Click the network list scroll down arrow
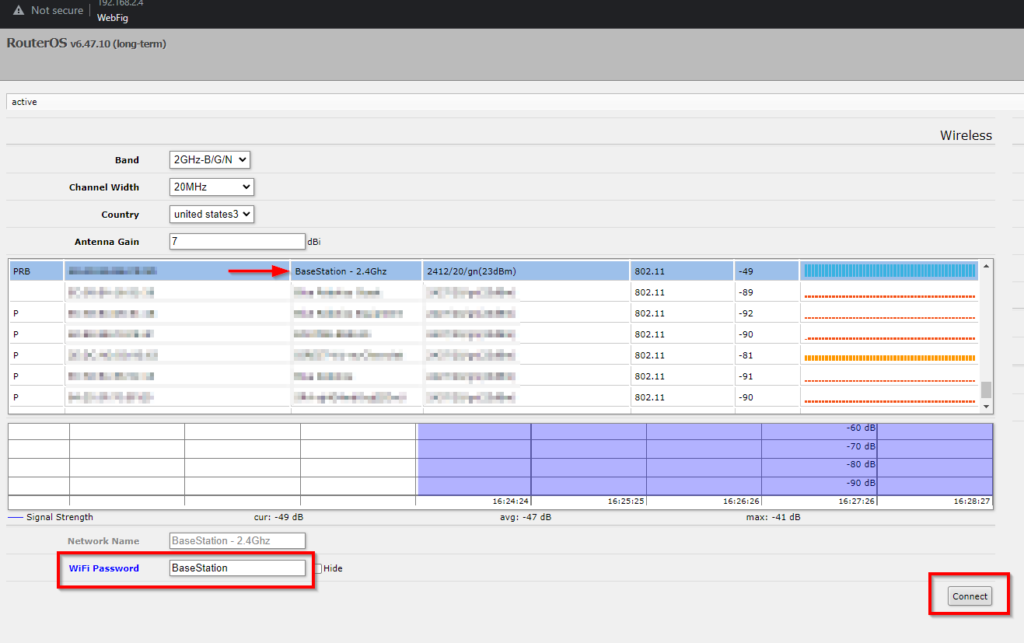Screen dimensions: 1024x643 click(x=987, y=407)
